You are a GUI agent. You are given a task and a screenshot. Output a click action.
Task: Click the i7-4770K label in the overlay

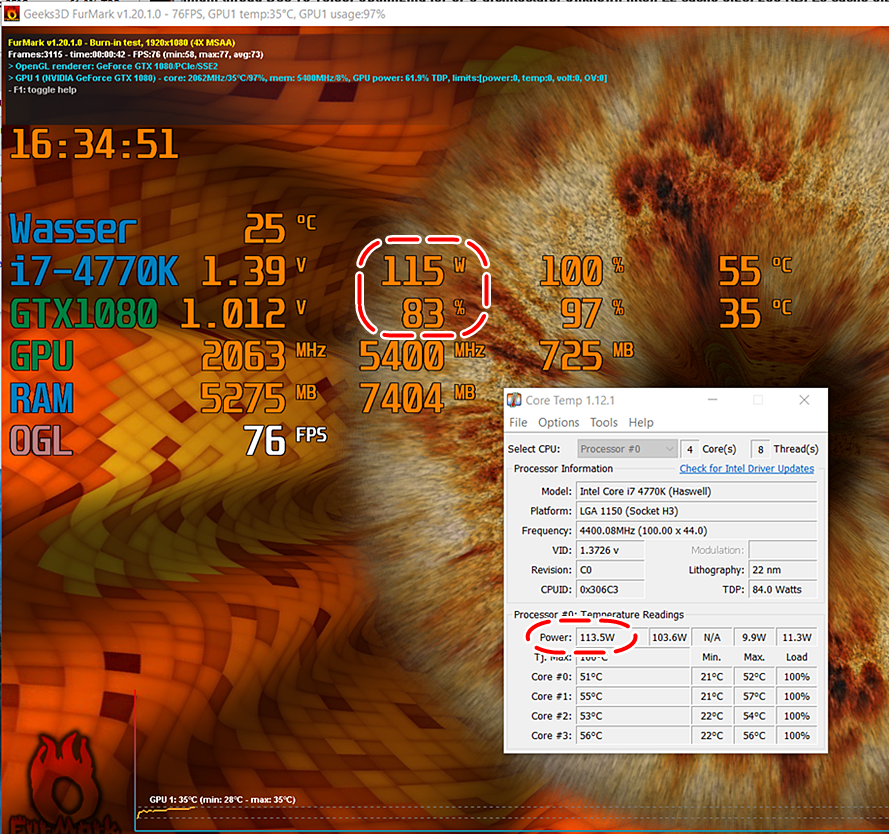[94, 270]
